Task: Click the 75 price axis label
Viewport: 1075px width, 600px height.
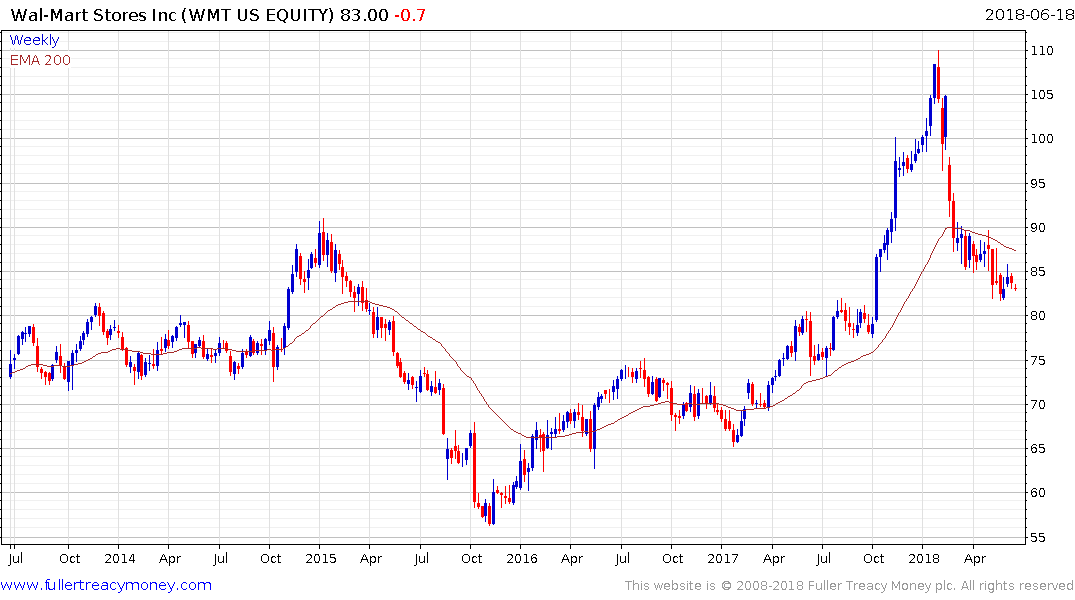Action: coord(1038,361)
